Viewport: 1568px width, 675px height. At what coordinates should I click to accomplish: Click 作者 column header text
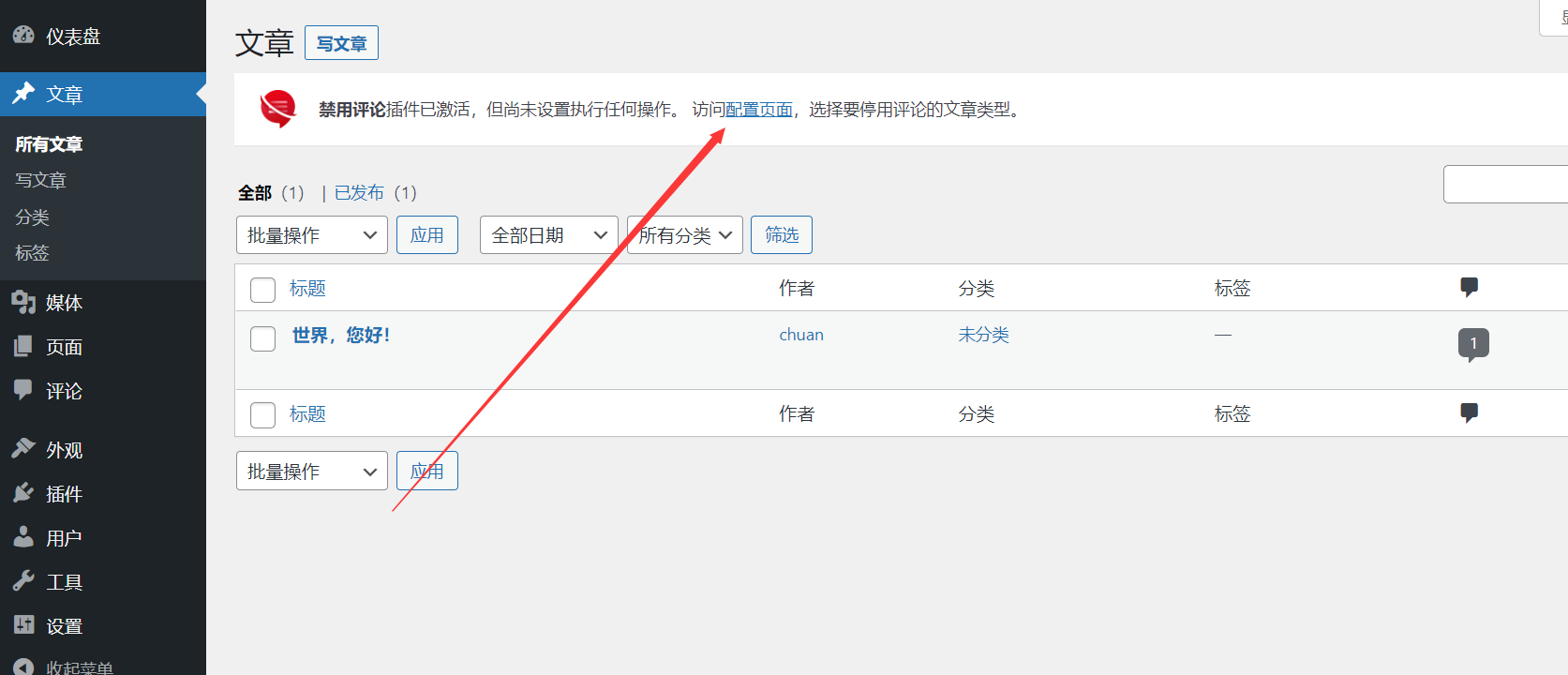point(797,289)
